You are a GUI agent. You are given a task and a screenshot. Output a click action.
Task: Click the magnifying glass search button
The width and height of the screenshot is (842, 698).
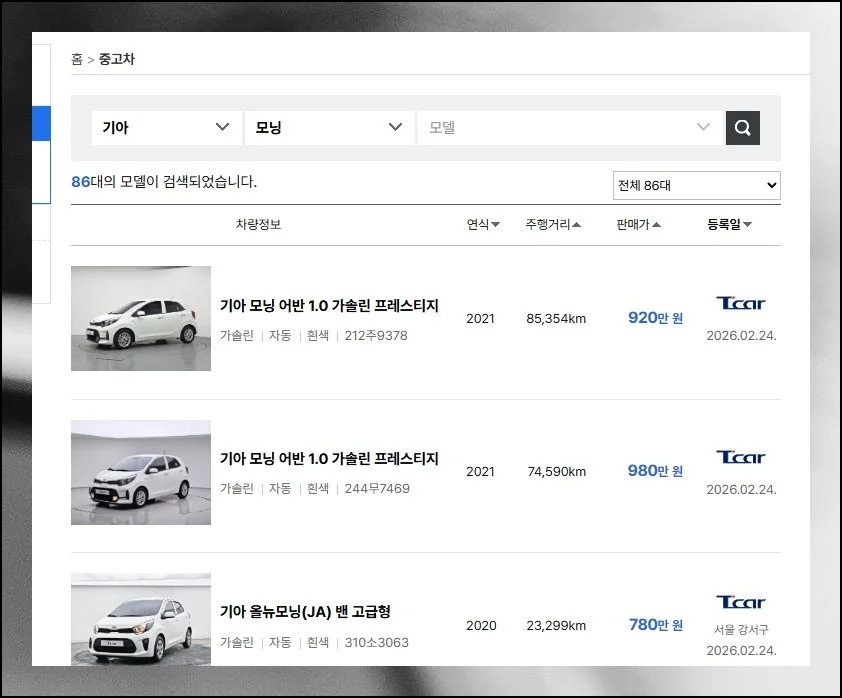click(x=742, y=128)
